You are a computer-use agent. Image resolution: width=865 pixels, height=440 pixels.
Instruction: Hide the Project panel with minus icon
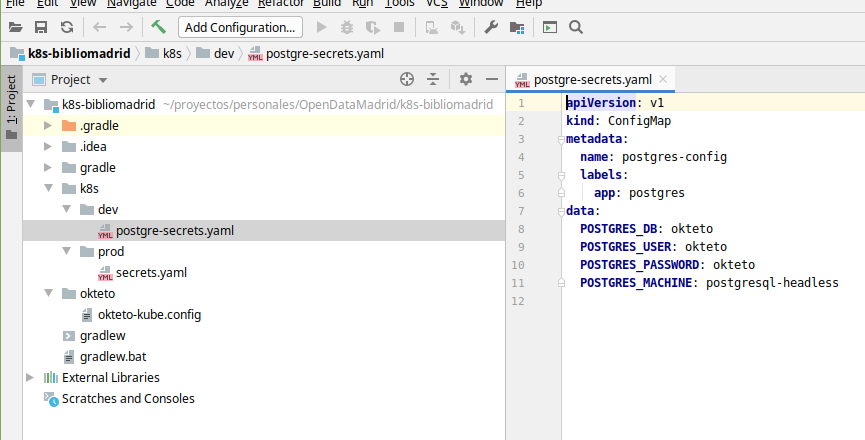pos(491,79)
